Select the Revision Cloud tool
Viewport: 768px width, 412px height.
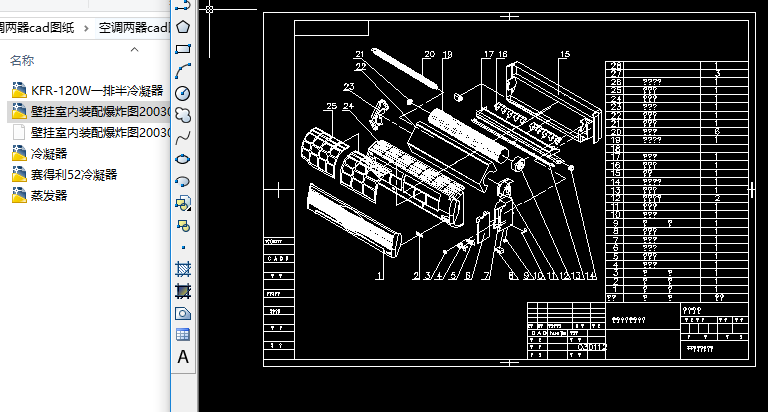[x=183, y=115]
